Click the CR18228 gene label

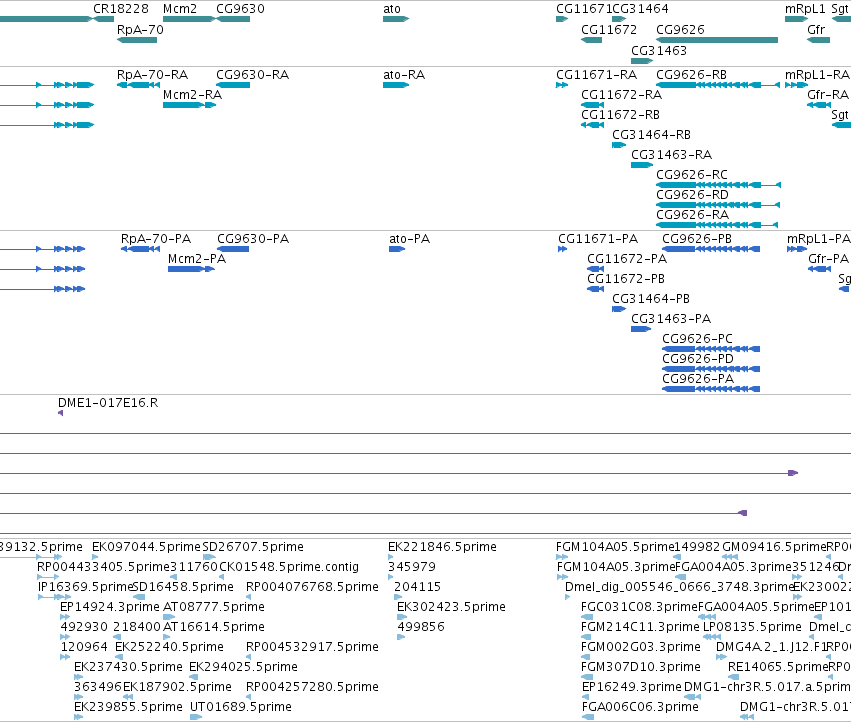tap(120, 9)
